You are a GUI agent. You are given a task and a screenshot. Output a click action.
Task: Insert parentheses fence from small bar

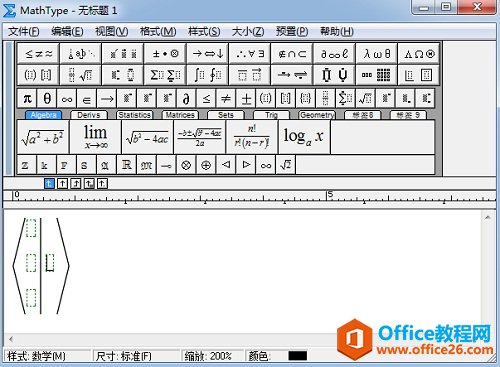coord(266,98)
